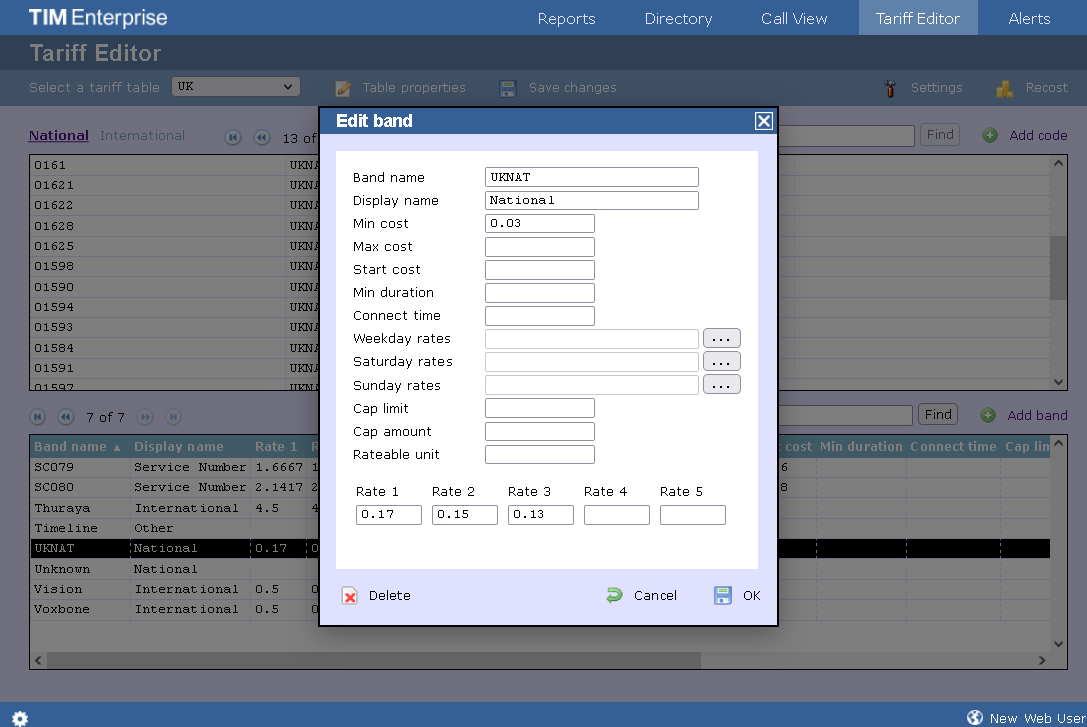
Task: Close the Edit band dialog
Action: pyautogui.click(x=763, y=121)
